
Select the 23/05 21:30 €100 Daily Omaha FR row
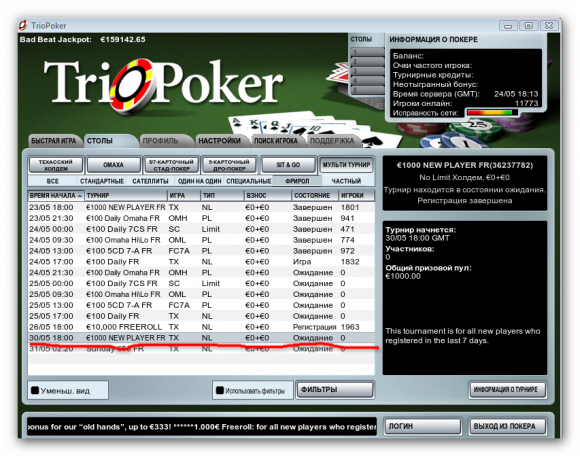[x=201, y=218]
